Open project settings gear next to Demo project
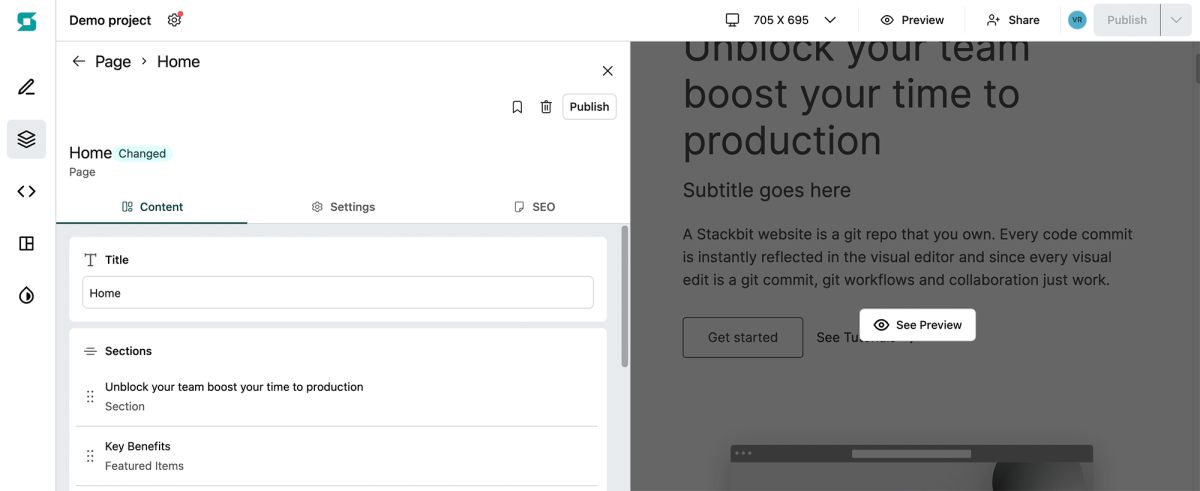 coord(175,20)
